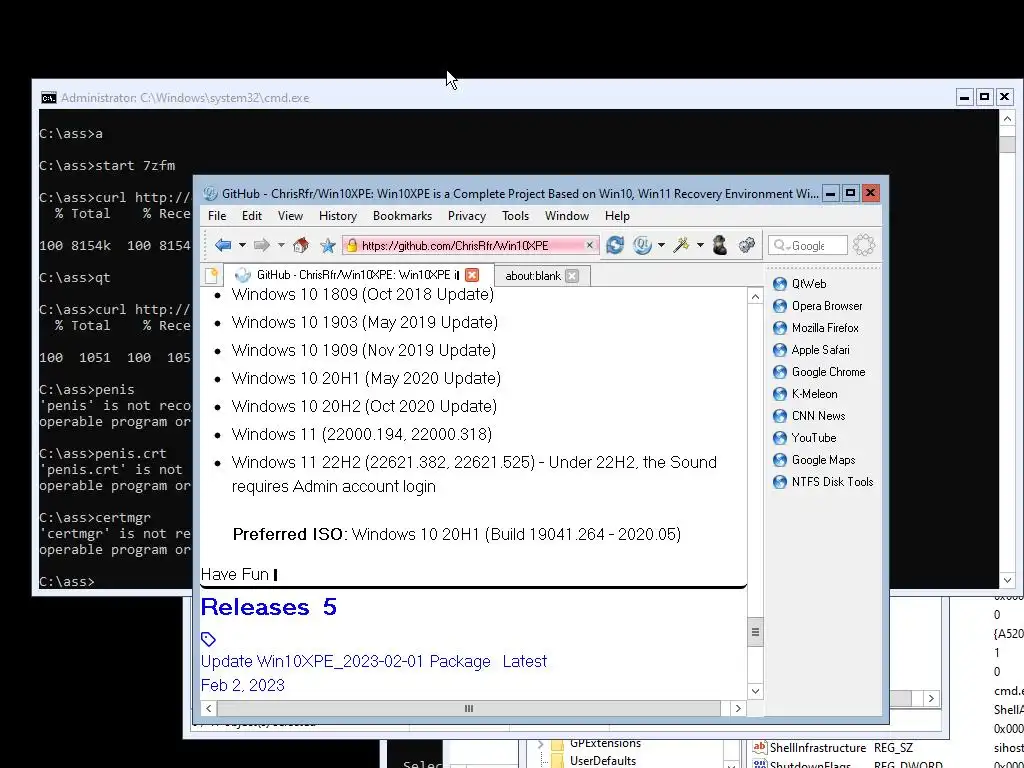This screenshot has width=1024, height=768.
Task: Open the settings gears toolbar icon
Action: coord(747,246)
